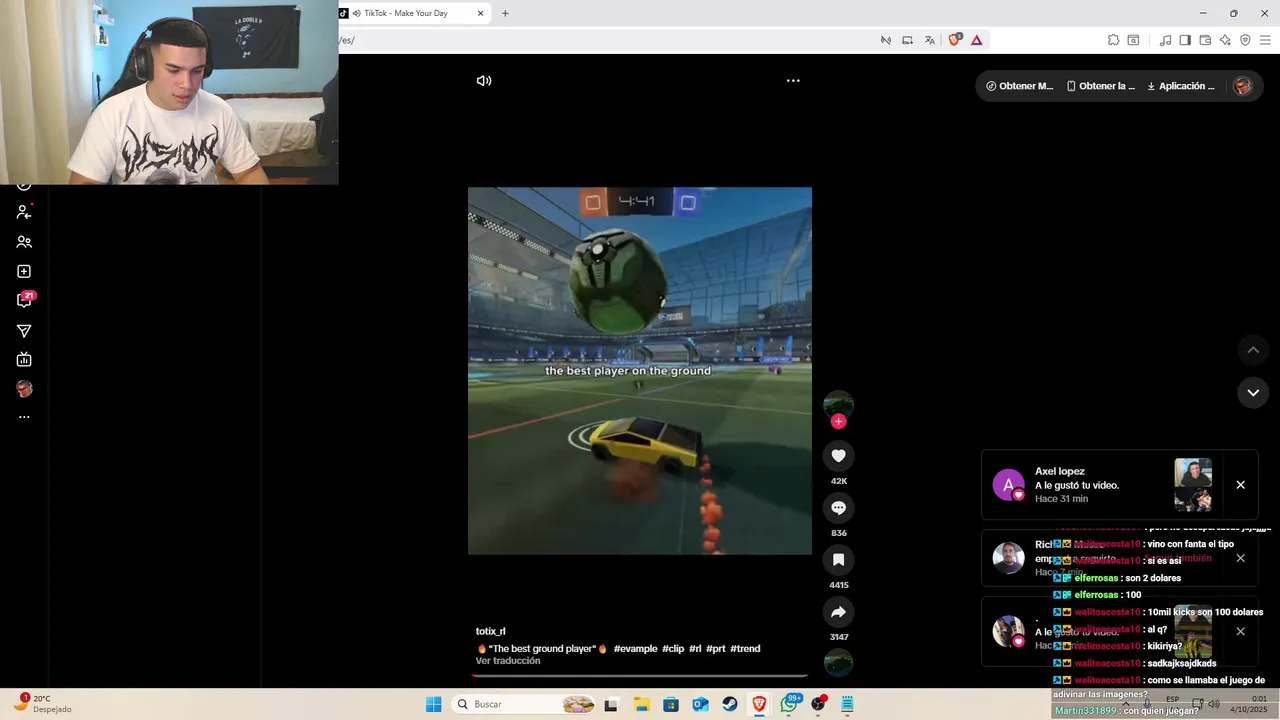Follow creator with the red plus badge
The width and height of the screenshot is (1280, 720).
(x=838, y=422)
